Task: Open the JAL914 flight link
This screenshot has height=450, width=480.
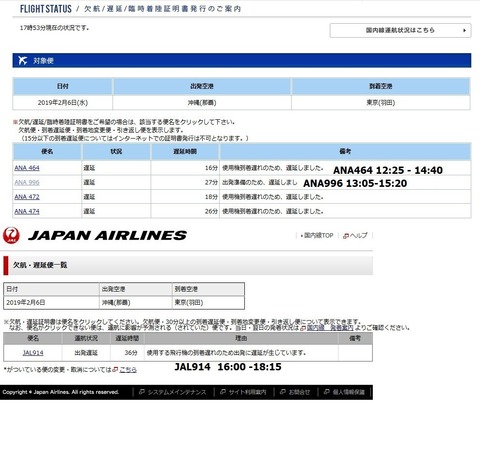Action: [x=33, y=353]
